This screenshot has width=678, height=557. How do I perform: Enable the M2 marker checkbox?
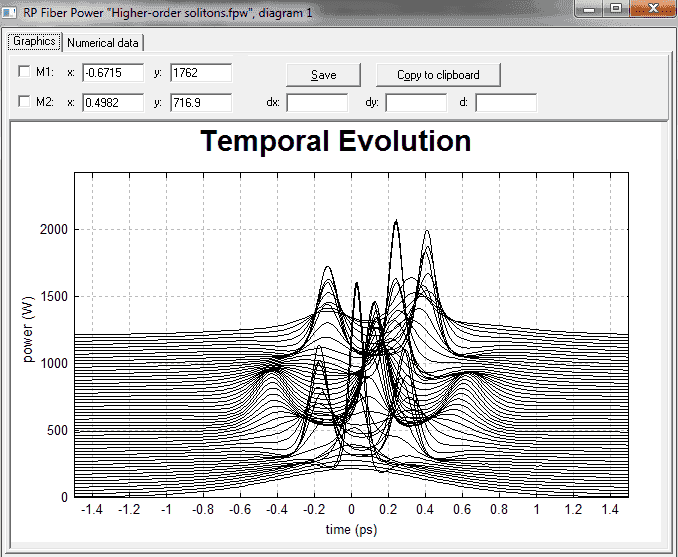coord(24,102)
